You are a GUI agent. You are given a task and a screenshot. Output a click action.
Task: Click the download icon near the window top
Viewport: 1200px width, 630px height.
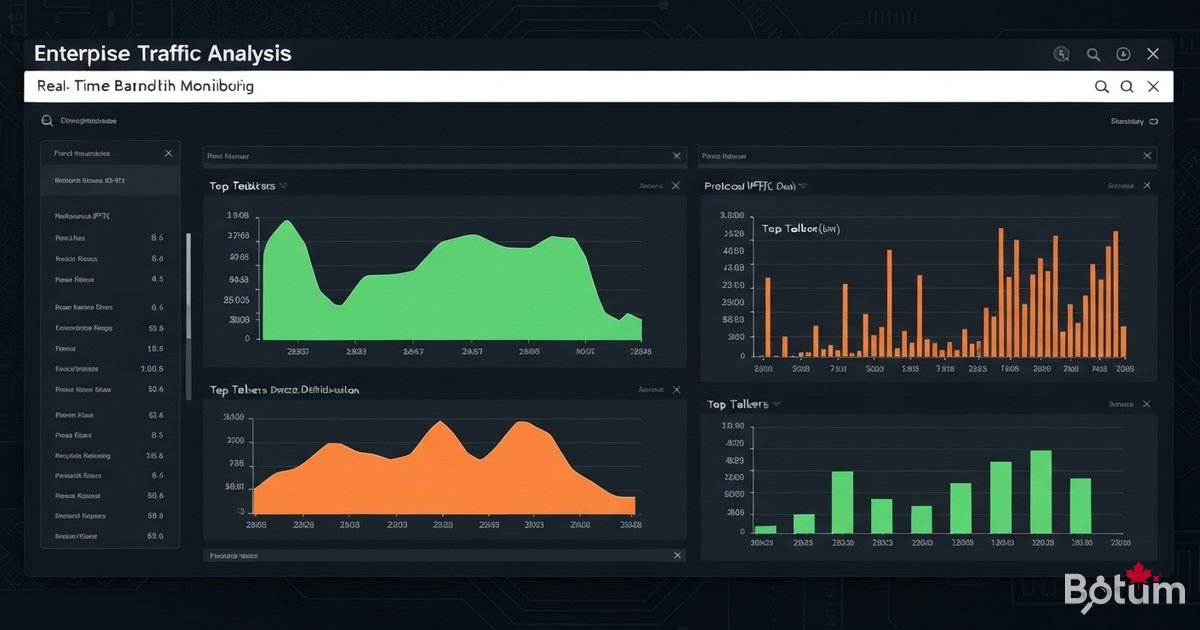(x=1122, y=53)
